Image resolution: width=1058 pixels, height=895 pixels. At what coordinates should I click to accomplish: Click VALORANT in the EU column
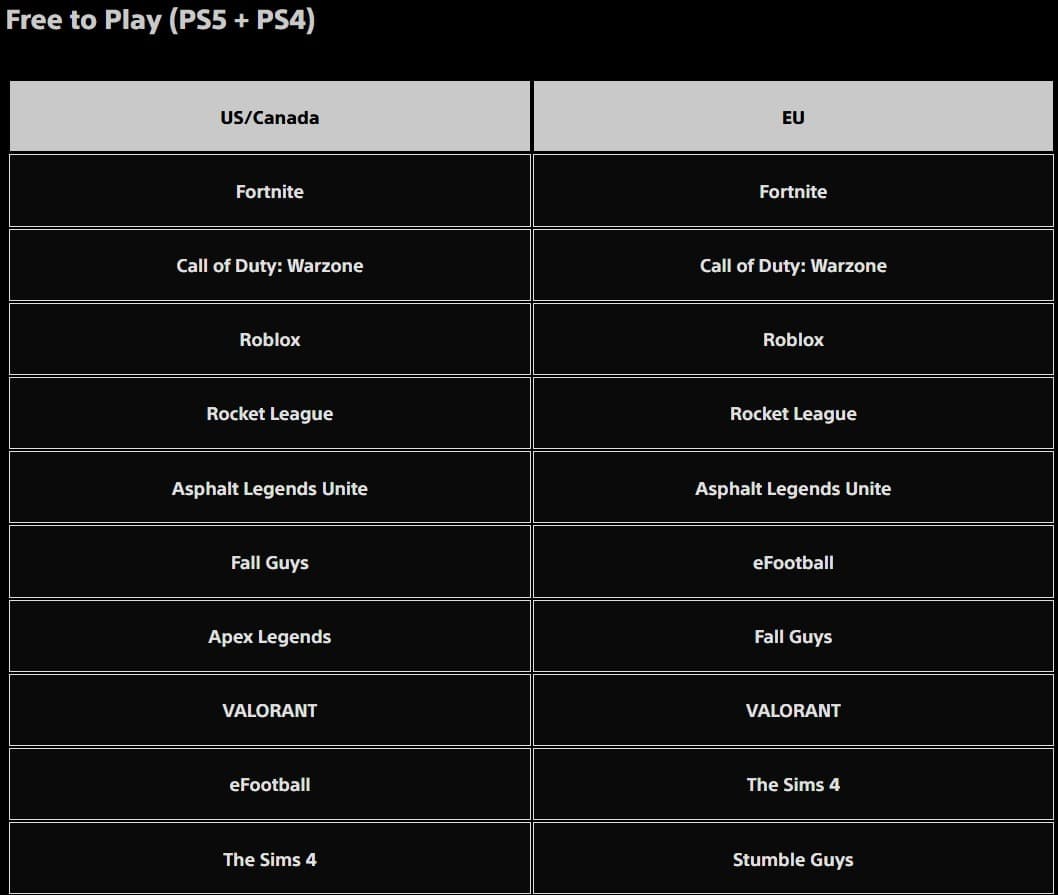793,710
